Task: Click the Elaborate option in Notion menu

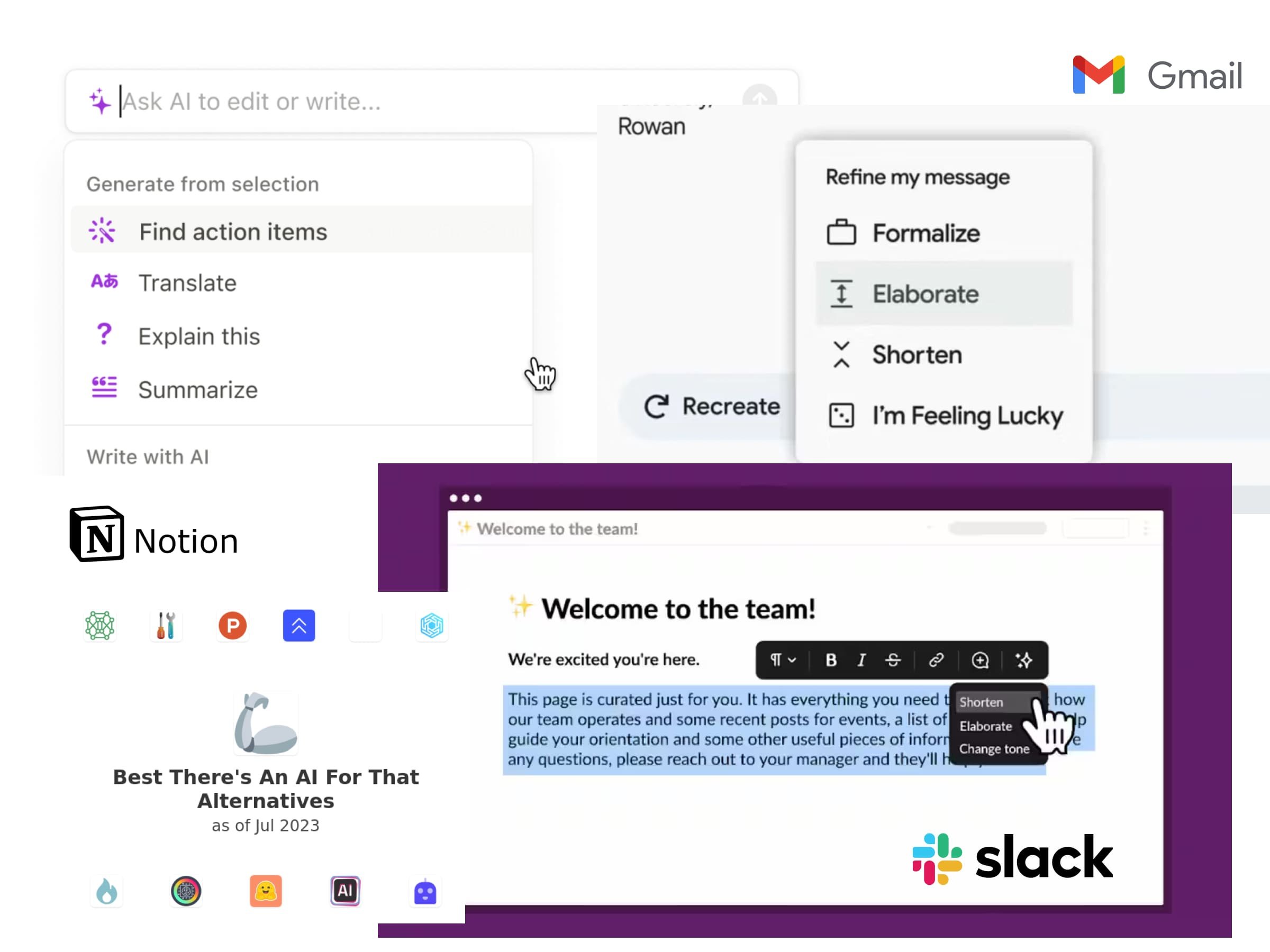Action: 986,724
